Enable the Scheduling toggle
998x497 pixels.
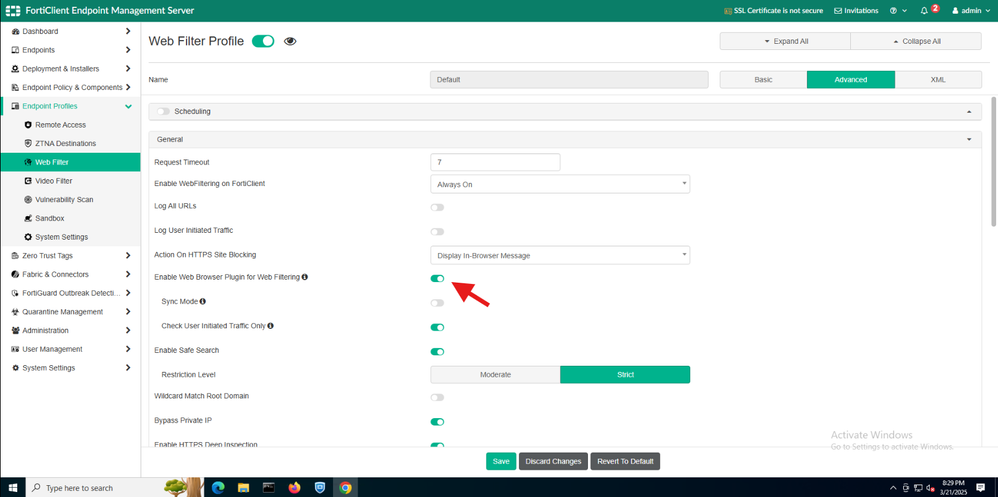coord(164,111)
